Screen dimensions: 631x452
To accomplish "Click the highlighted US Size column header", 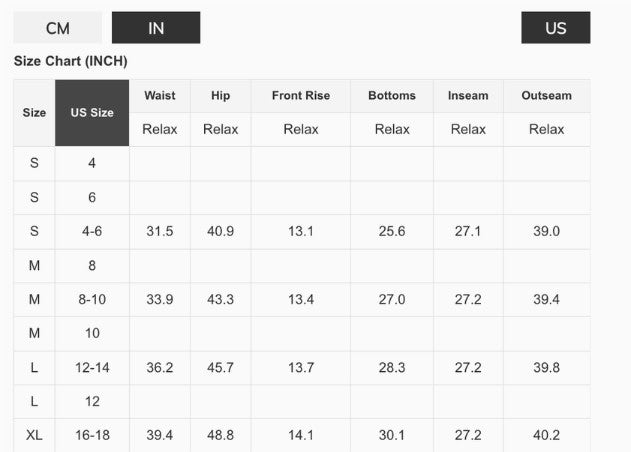I will 92,113.
